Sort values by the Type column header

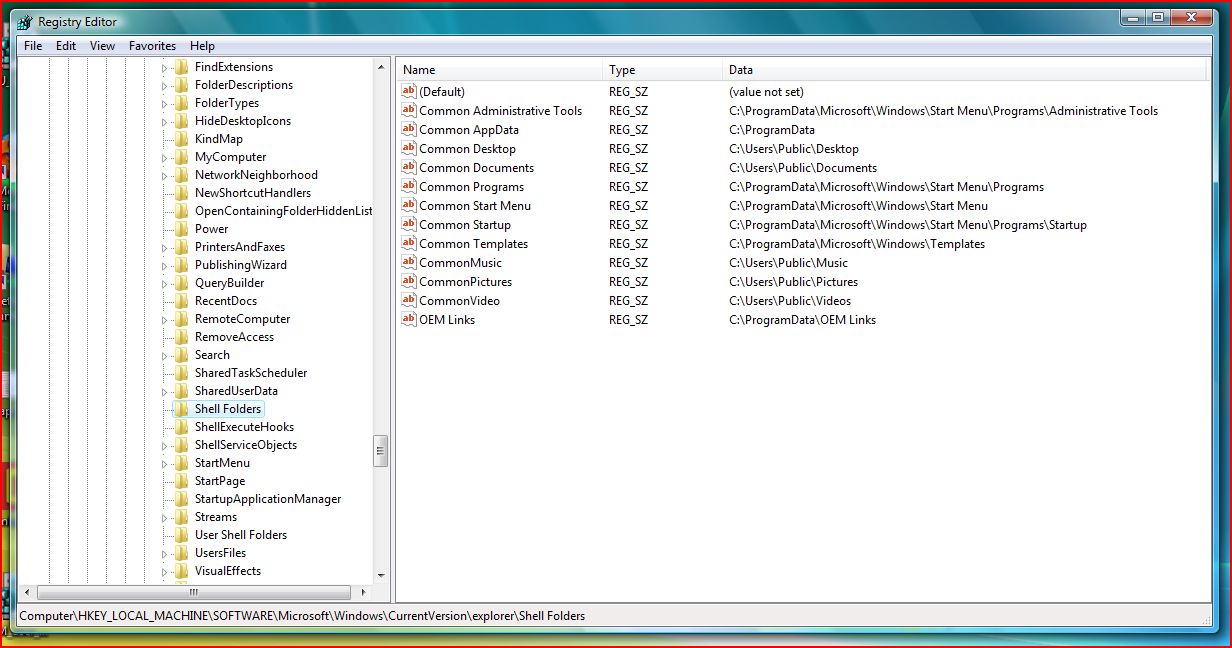[662, 70]
